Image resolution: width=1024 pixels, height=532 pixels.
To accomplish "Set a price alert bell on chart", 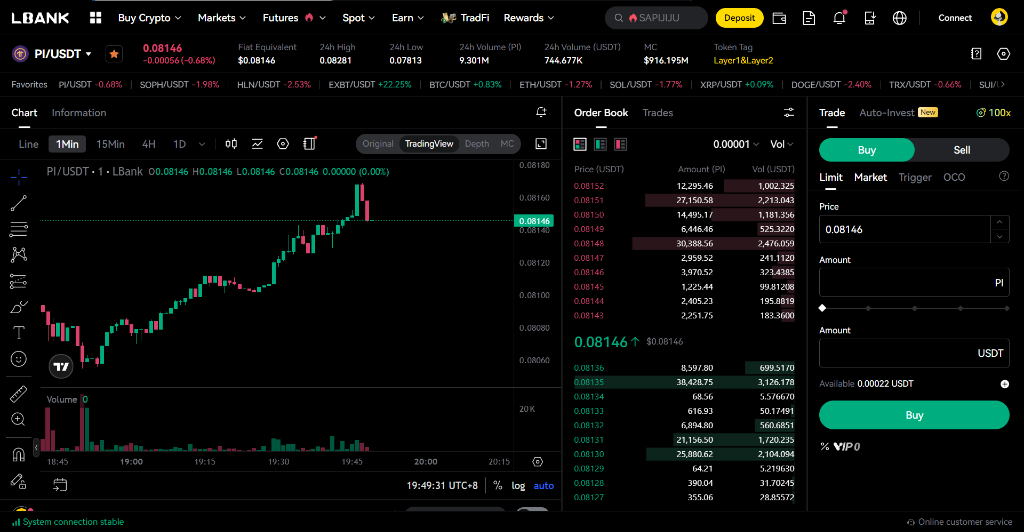I will click(x=541, y=112).
